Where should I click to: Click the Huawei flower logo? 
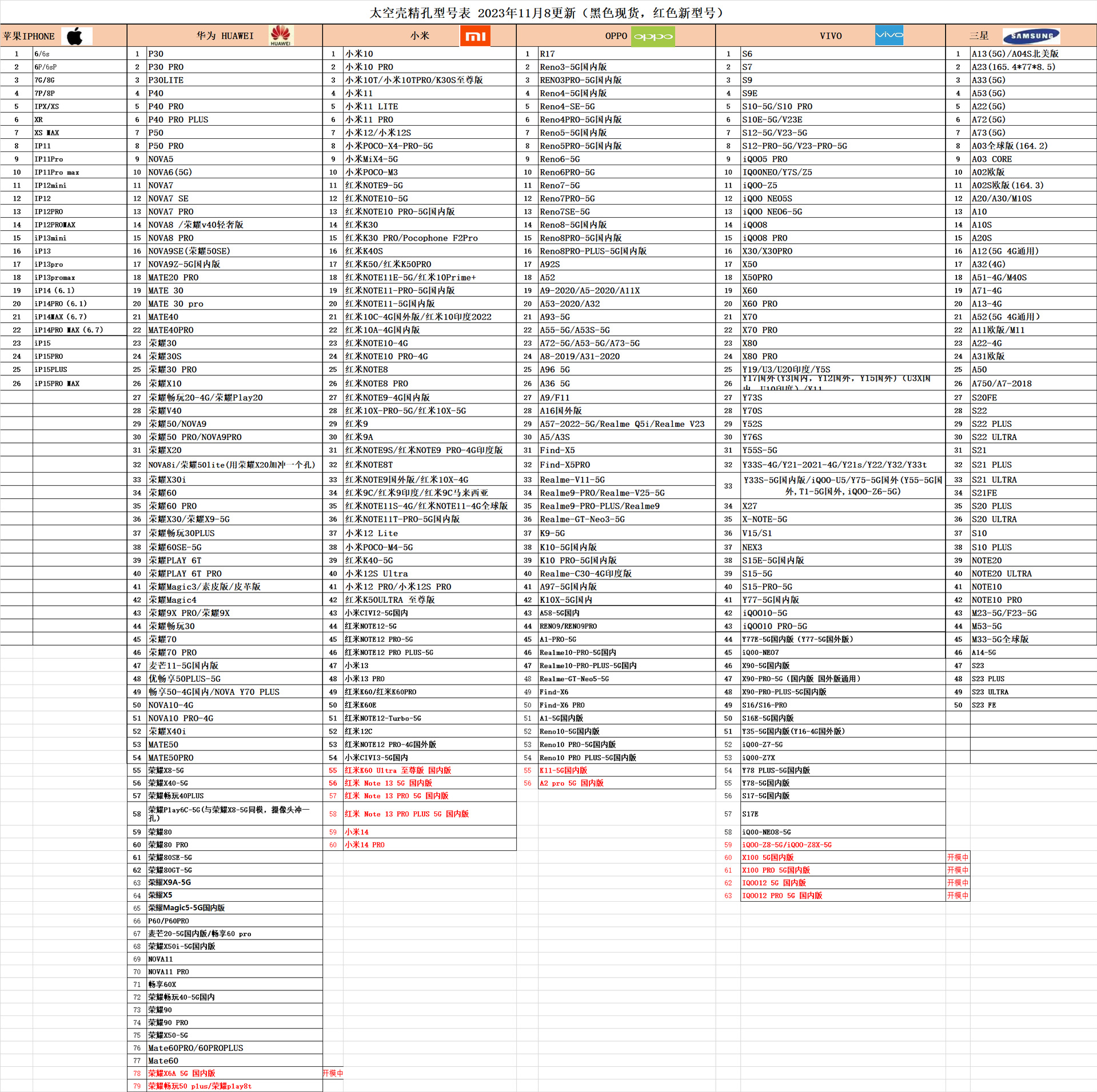(280, 35)
